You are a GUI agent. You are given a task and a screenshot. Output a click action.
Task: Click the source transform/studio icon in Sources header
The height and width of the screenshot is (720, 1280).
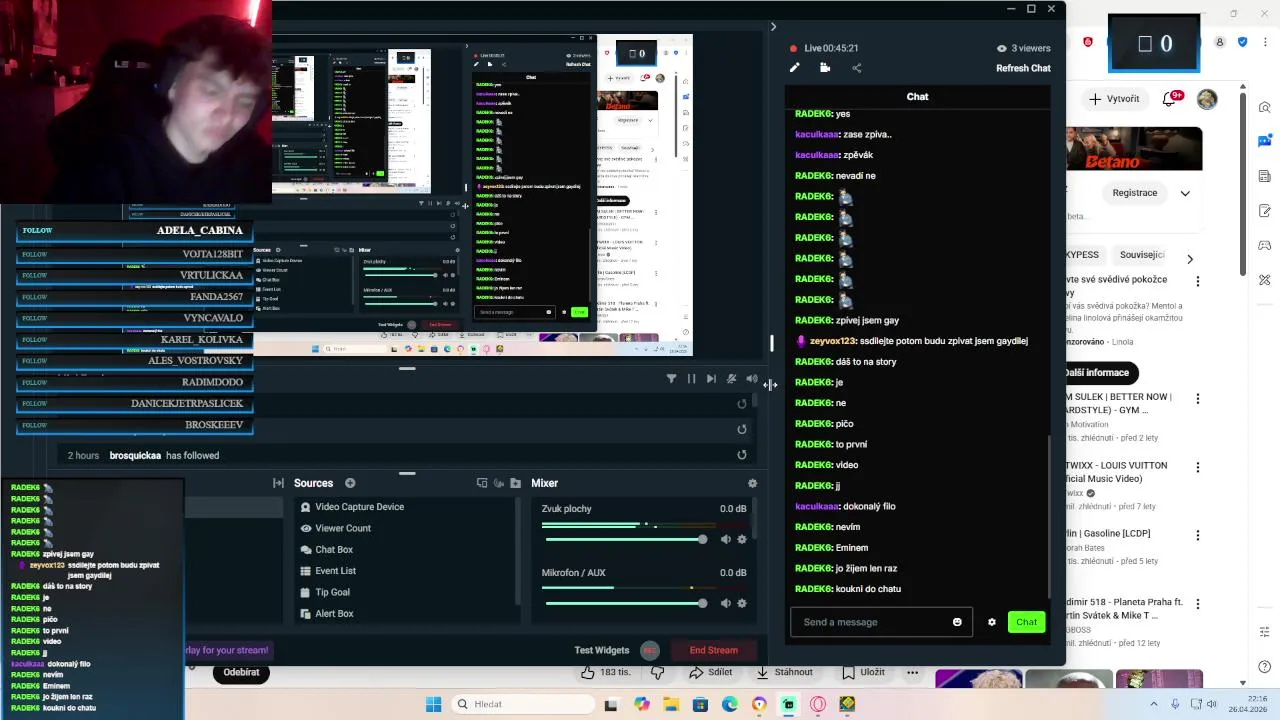click(x=482, y=483)
